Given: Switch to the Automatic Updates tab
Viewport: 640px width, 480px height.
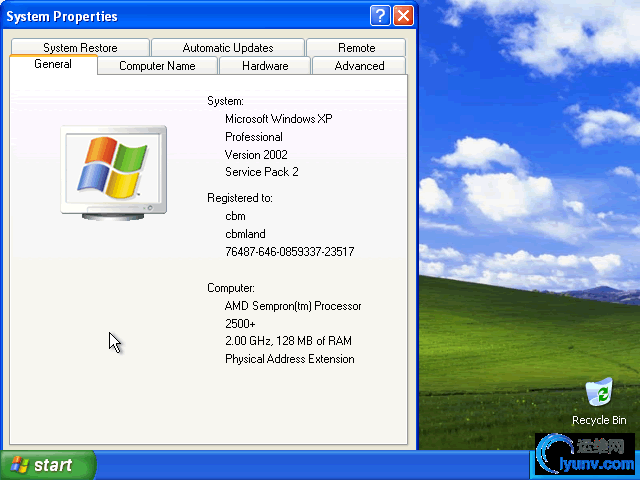Looking at the screenshot, I should point(228,47).
